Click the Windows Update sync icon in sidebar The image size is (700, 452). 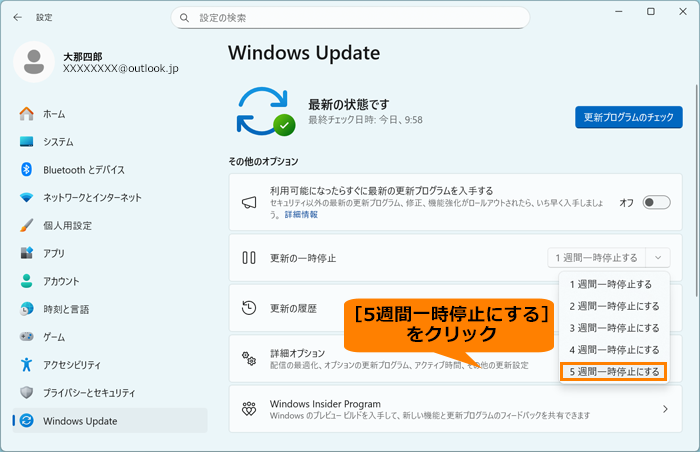pyautogui.click(x=26, y=420)
